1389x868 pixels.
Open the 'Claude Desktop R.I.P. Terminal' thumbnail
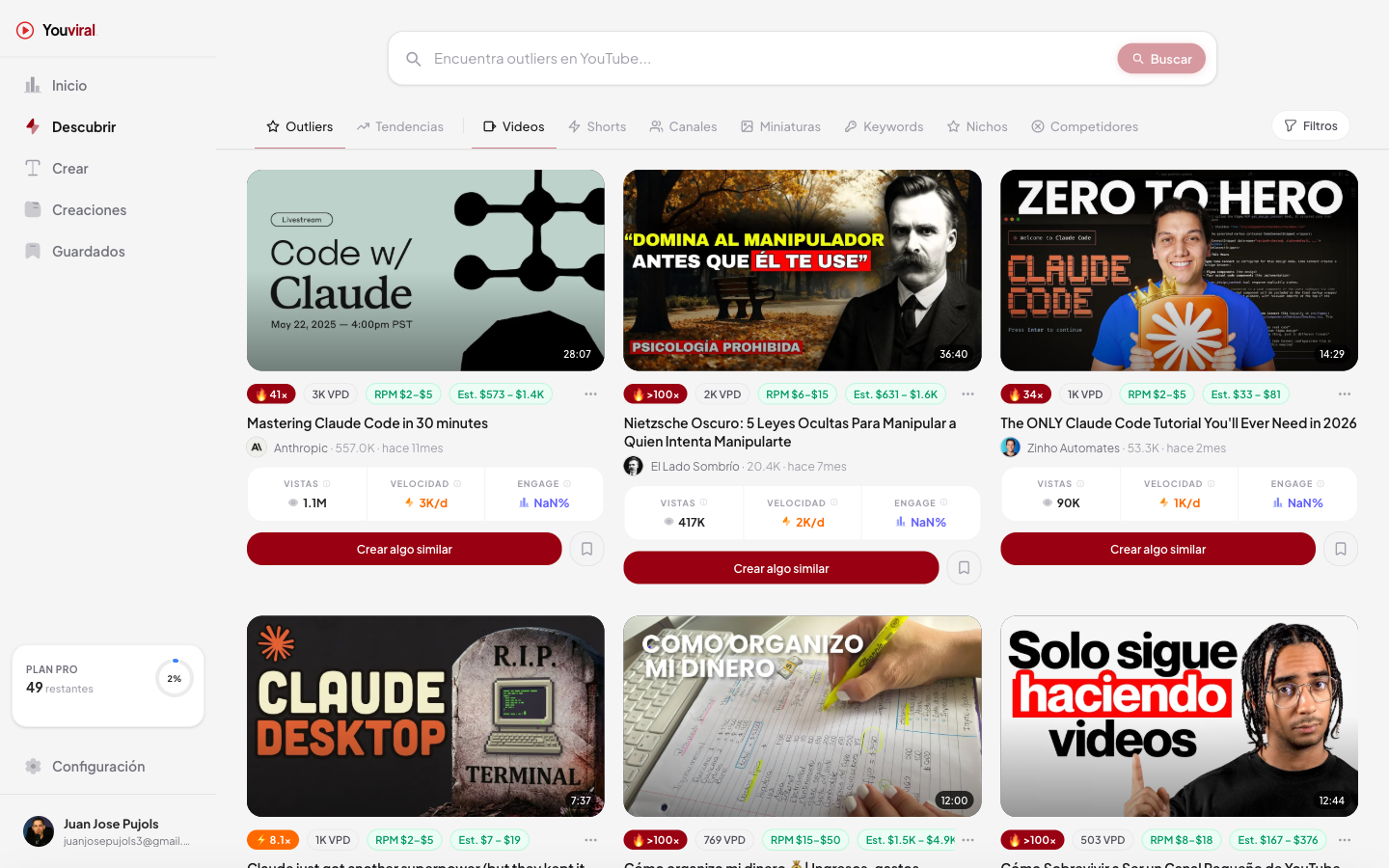point(425,717)
